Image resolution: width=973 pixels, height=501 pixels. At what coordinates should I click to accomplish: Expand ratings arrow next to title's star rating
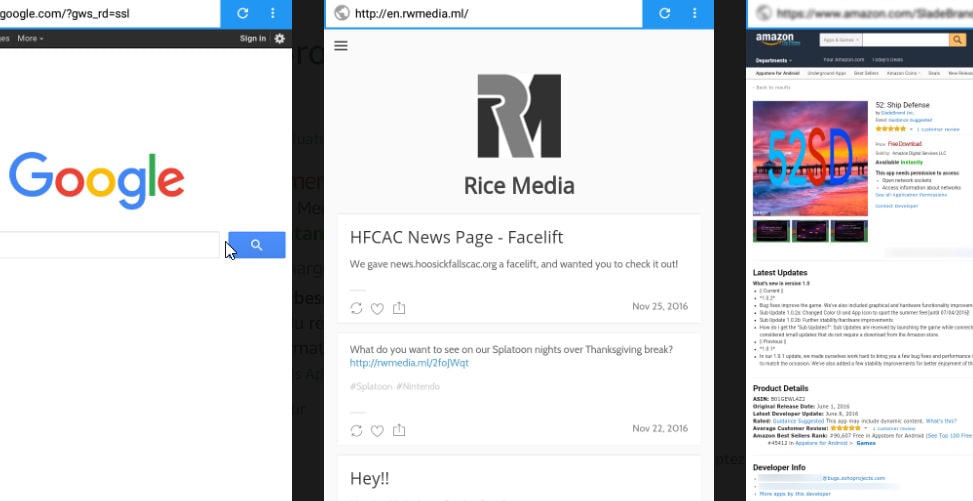coord(911,130)
